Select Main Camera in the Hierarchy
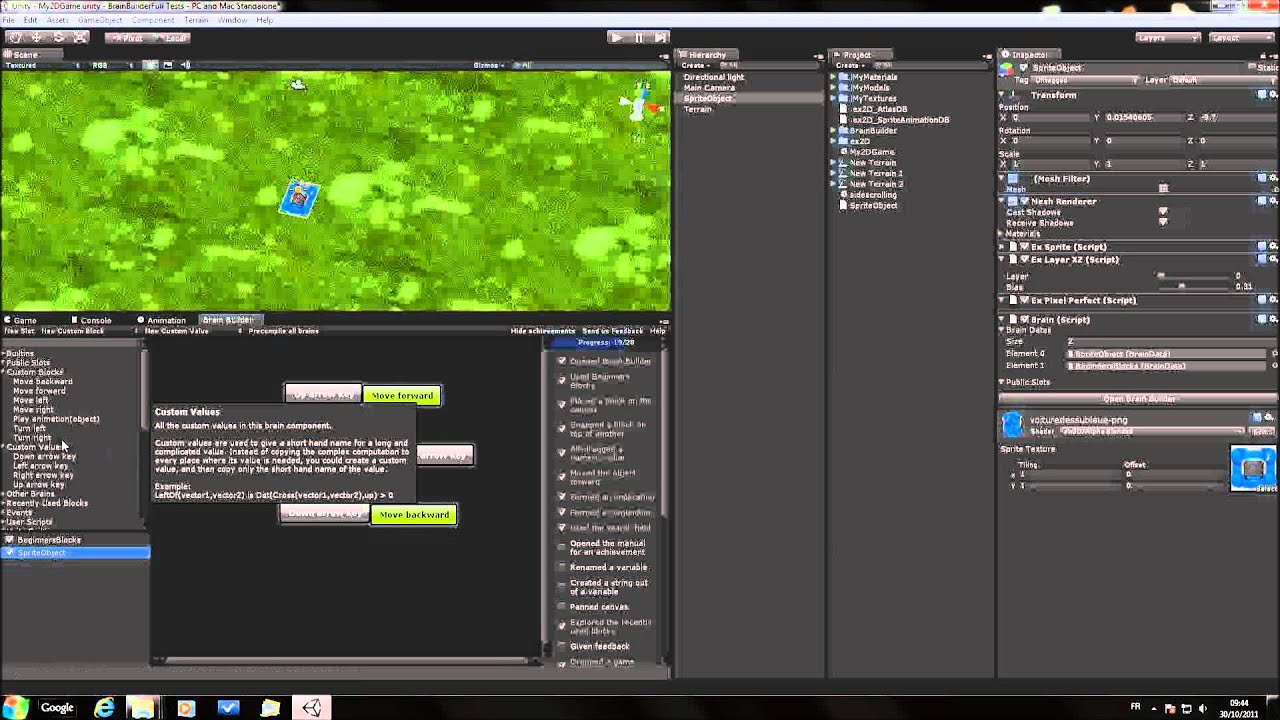The image size is (1280, 720). click(709, 88)
